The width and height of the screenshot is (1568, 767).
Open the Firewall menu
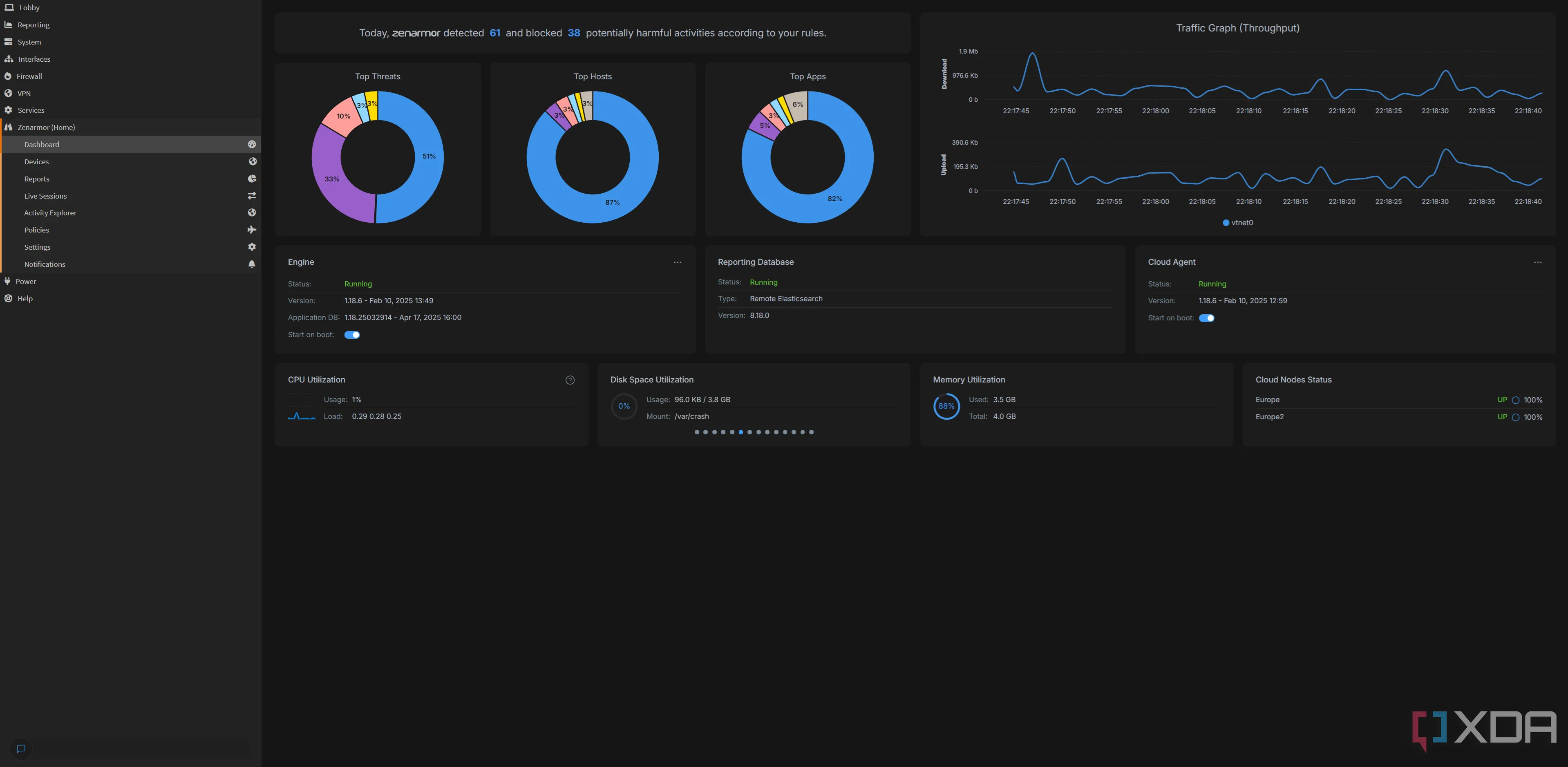(x=130, y=76)
